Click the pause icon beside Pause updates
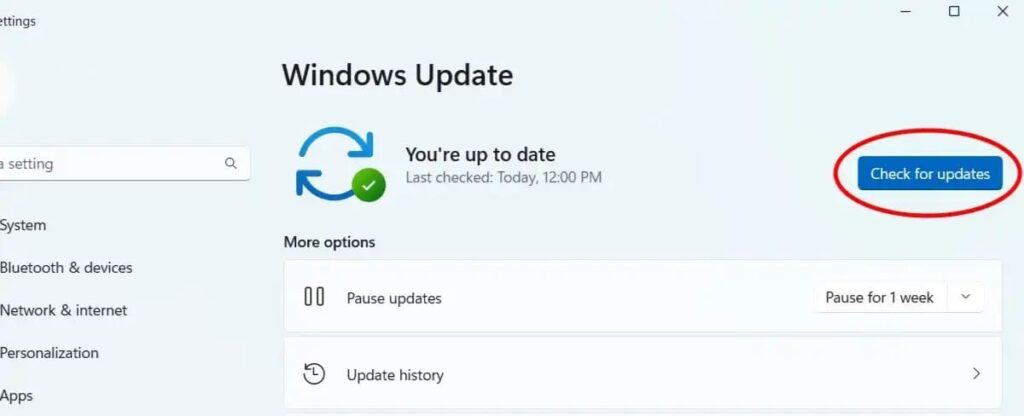 (314, 297)
